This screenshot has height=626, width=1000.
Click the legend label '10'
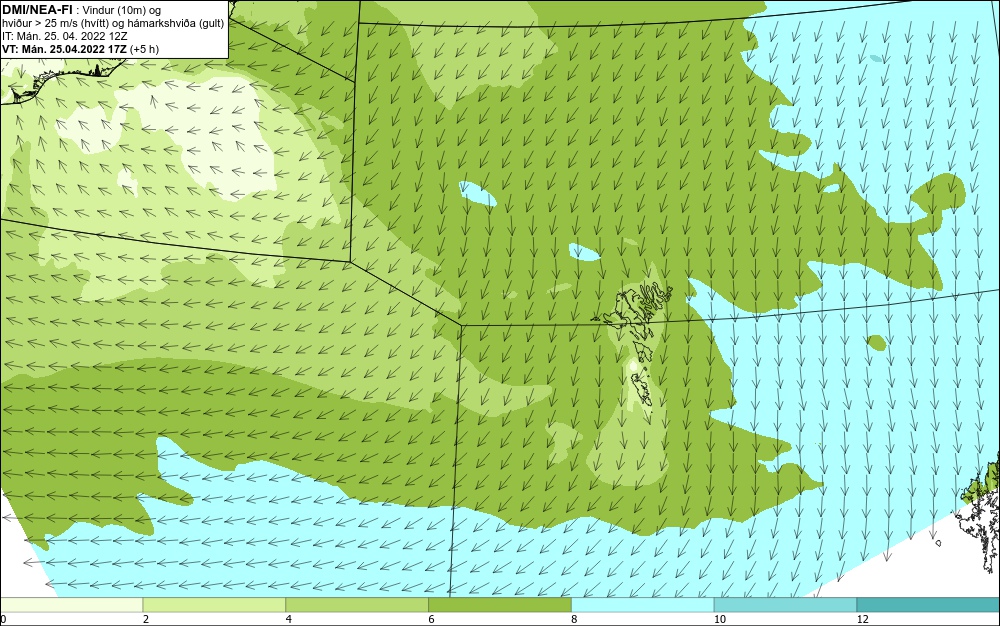719,619
